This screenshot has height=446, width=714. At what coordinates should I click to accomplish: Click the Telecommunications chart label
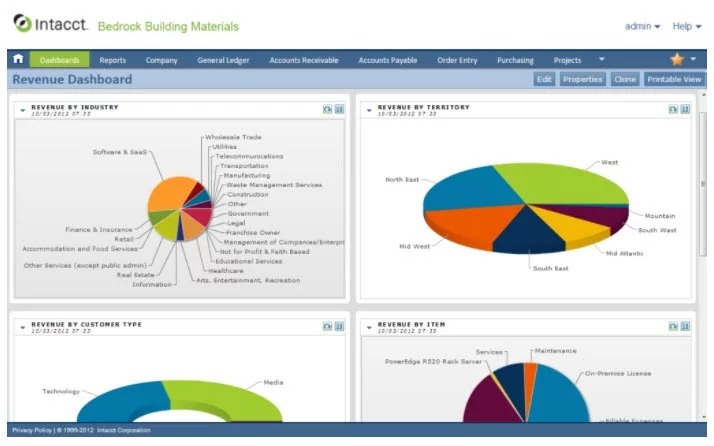coord(249,156)
